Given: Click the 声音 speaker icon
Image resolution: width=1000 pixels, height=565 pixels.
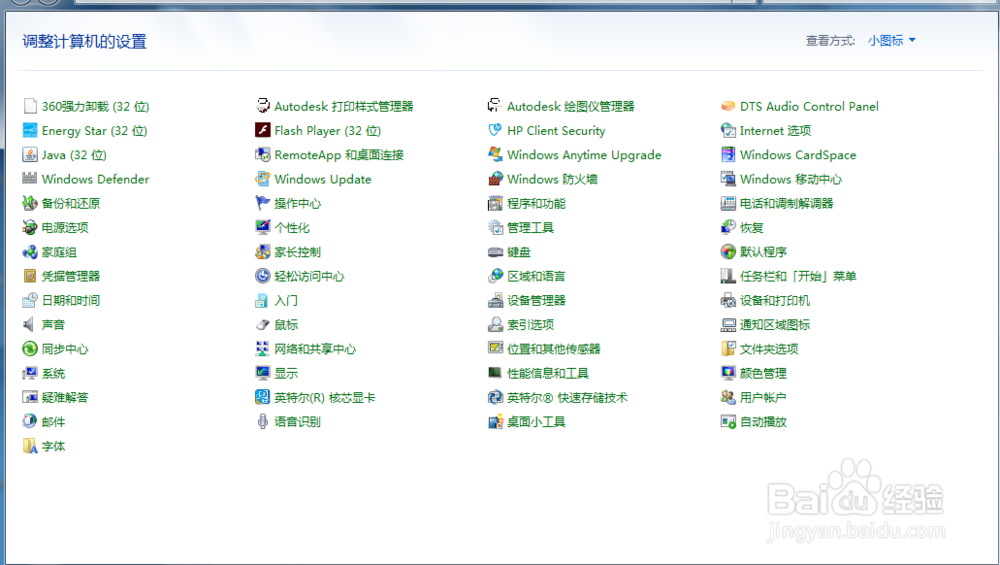Looking at the screenshot, I should point(29,324).
